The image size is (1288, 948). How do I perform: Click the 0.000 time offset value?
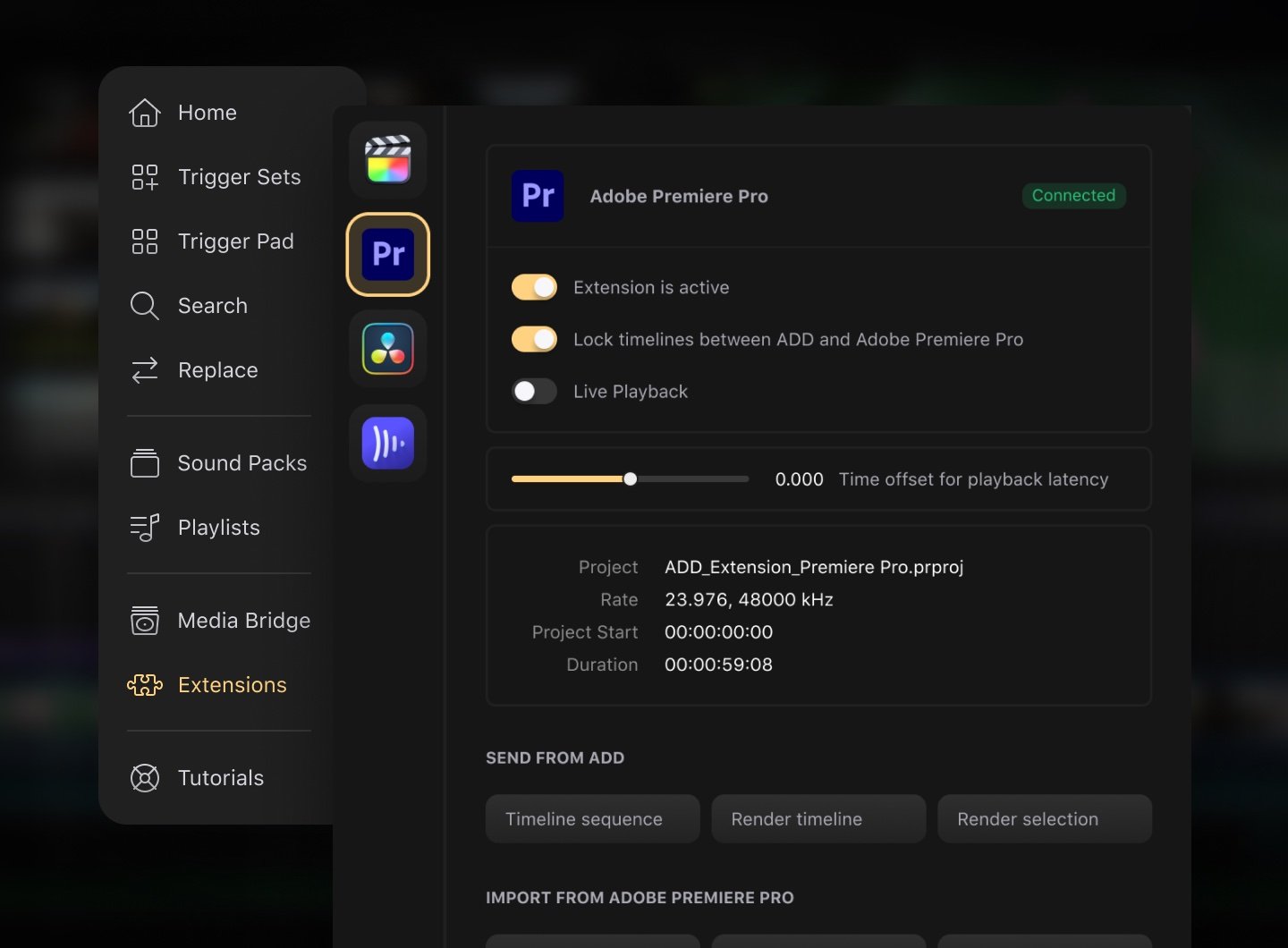pyautogui.click(x=800, y=479)
